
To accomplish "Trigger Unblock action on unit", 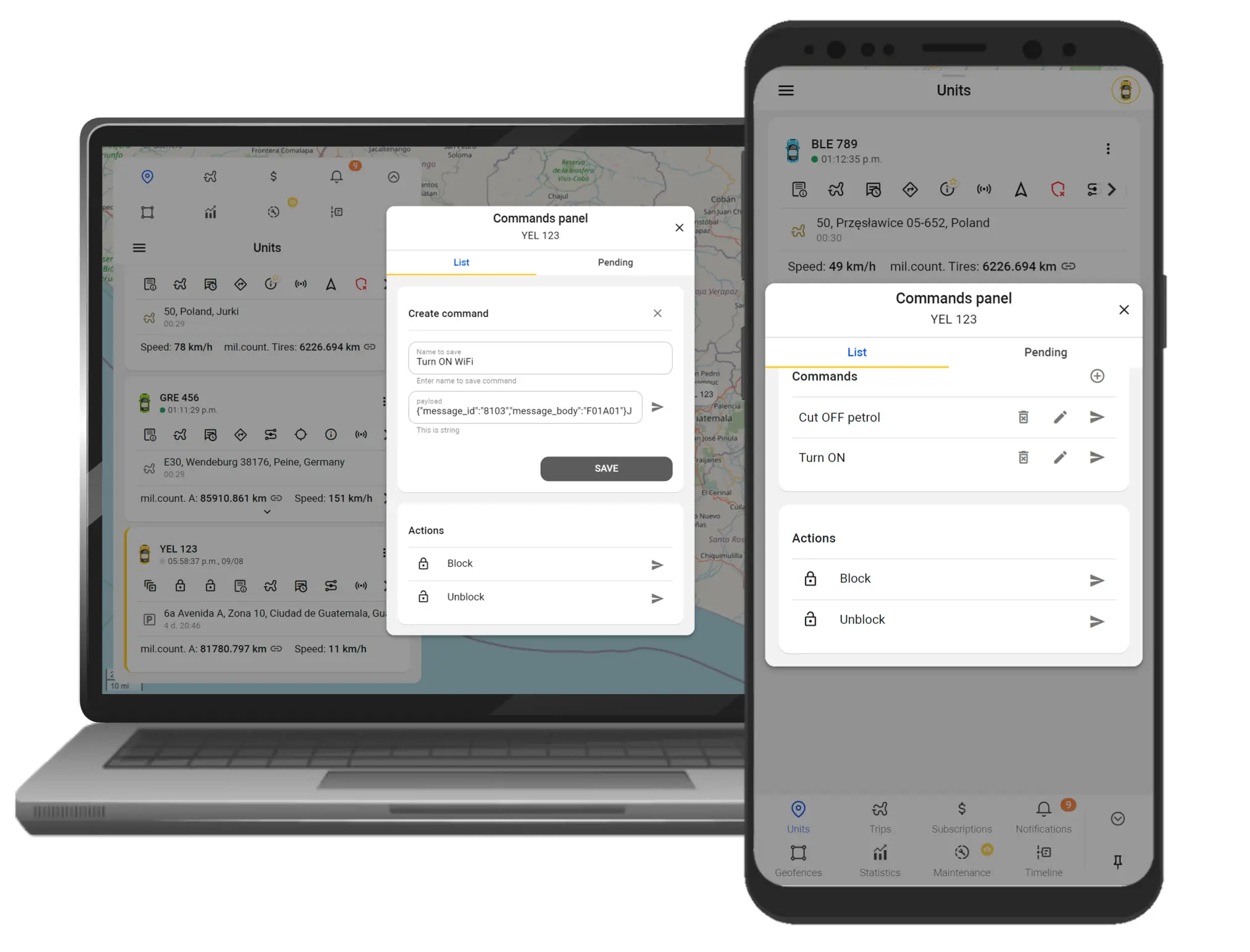I will (1096, 620).
